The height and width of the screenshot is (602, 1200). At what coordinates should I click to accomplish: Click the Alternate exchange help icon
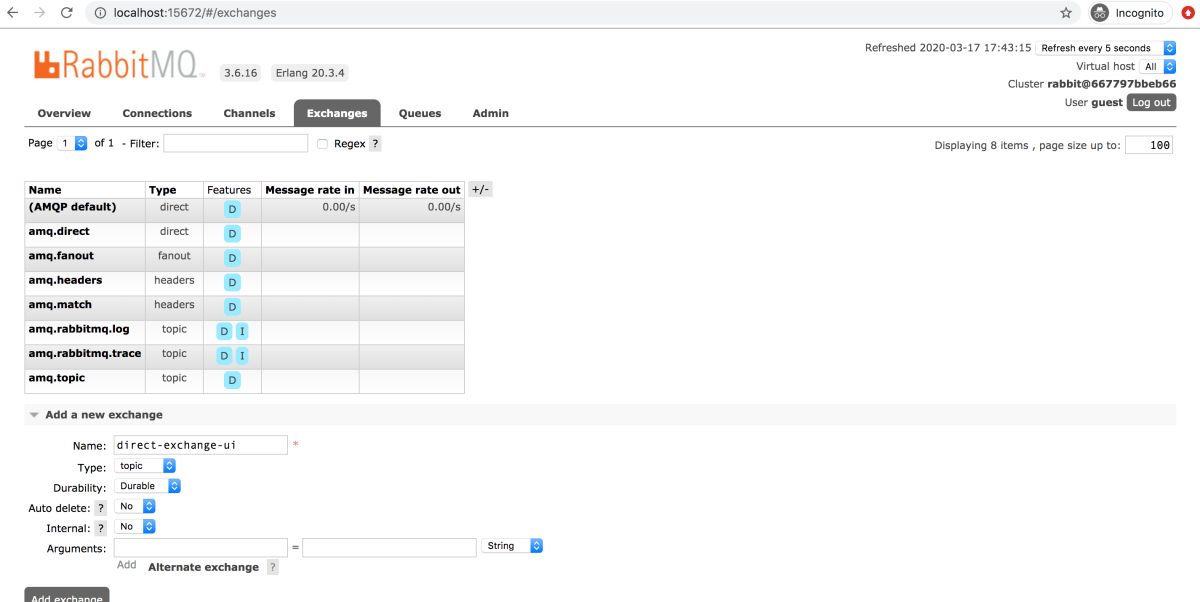pos(272,566)
